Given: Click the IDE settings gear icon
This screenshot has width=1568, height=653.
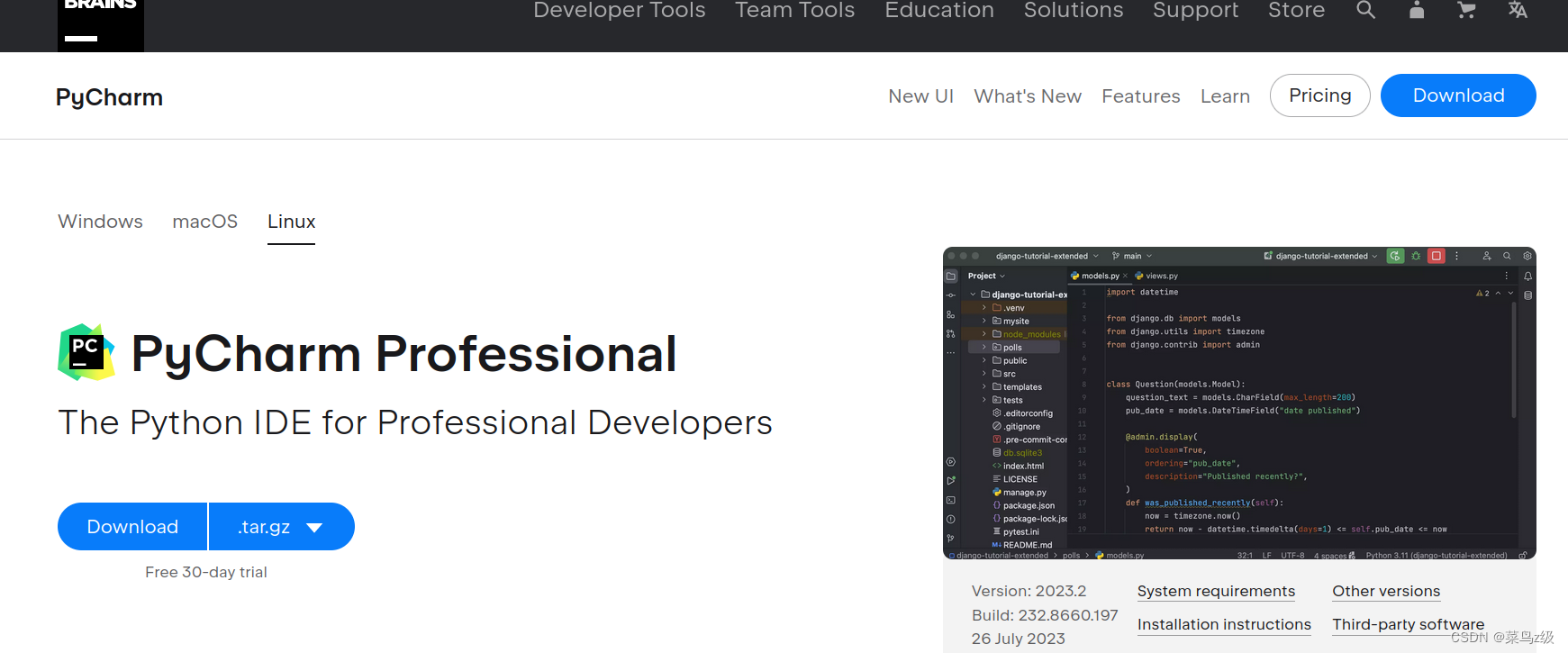Looking at the screenshot, I should [1527, 256].
